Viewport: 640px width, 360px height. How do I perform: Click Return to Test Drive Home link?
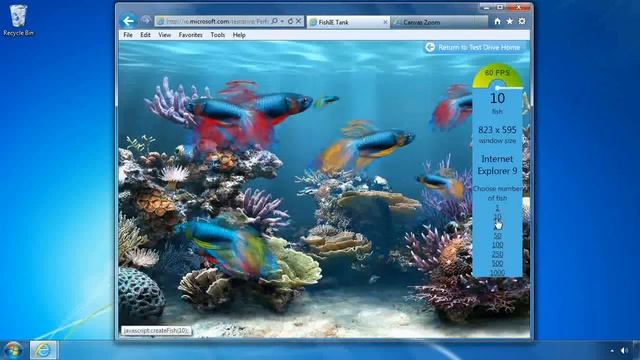[x=479, y=47]
